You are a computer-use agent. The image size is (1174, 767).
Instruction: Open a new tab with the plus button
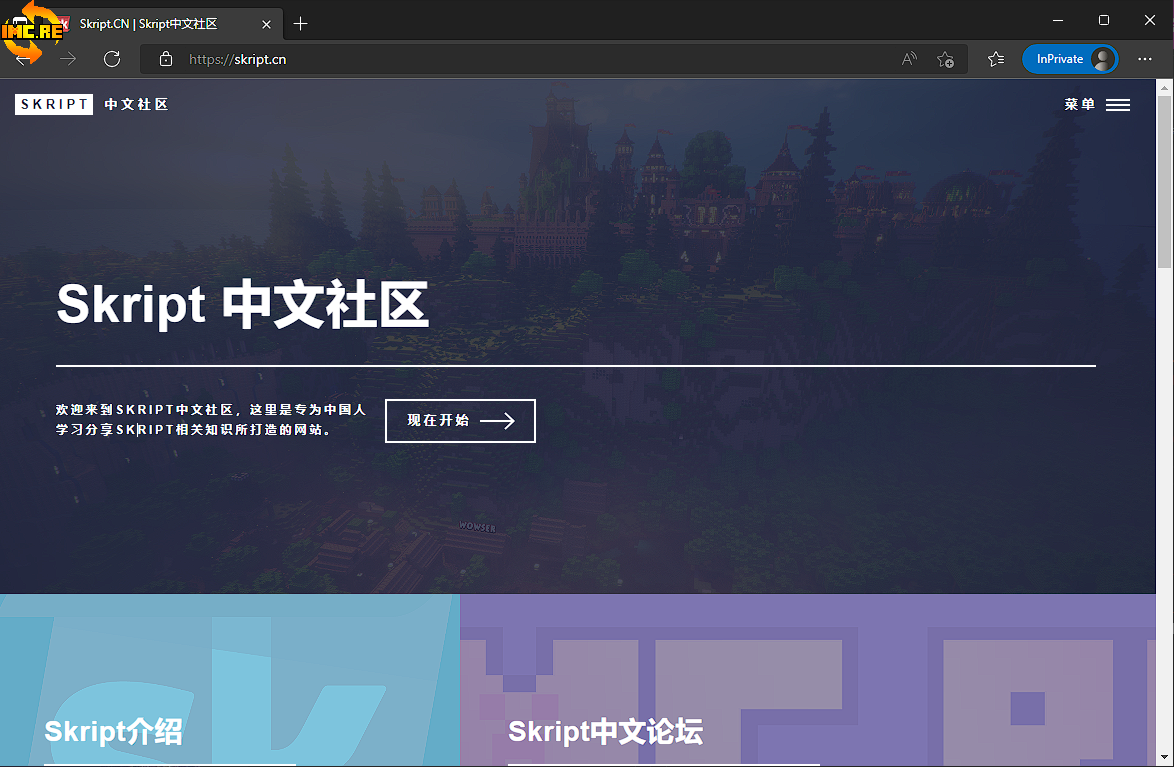coord(301,23)
